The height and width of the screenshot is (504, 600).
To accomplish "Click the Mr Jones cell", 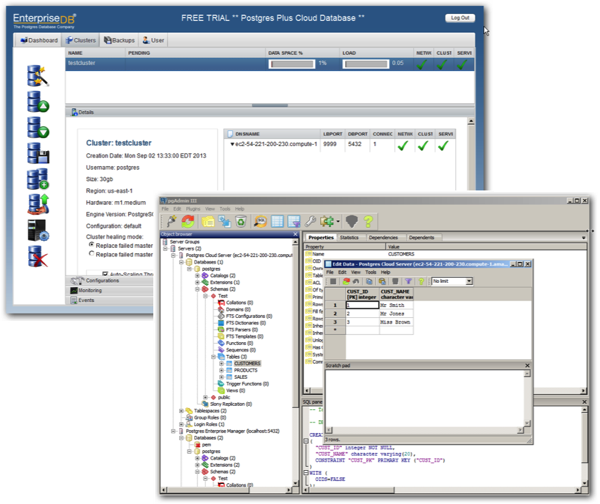I will tap(396, 313).
